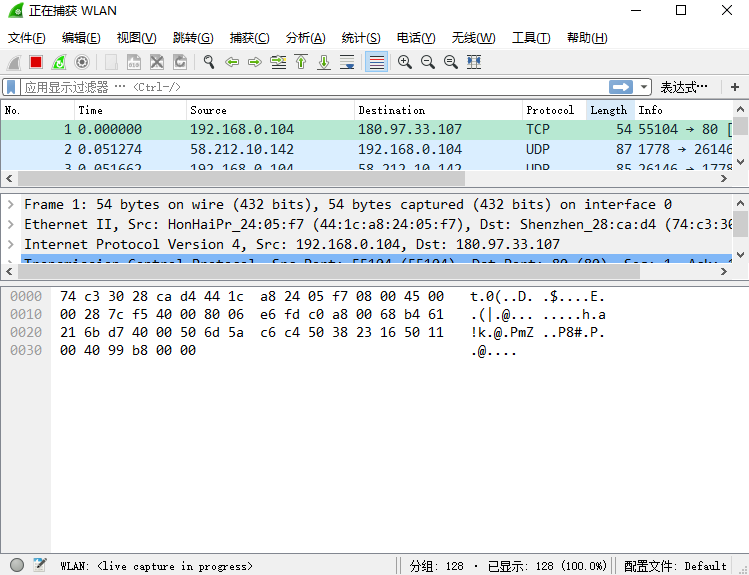Jump to the last packet
The height and width of the screenshot is (575, 749).
pyautogui.click(x=324, y=62)
